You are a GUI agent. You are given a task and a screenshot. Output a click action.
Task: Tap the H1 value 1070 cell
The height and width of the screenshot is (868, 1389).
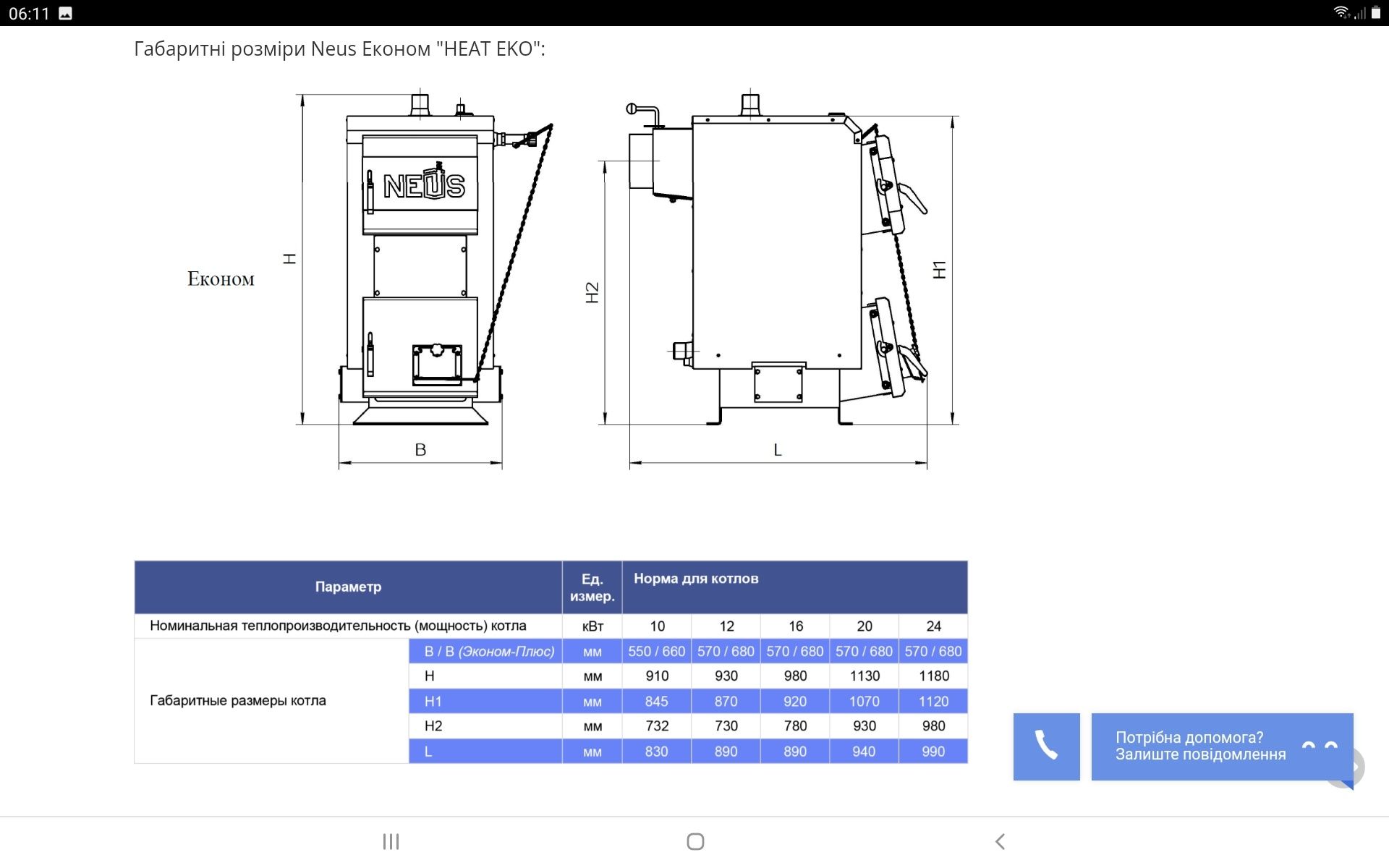click(x=865, y=701)
